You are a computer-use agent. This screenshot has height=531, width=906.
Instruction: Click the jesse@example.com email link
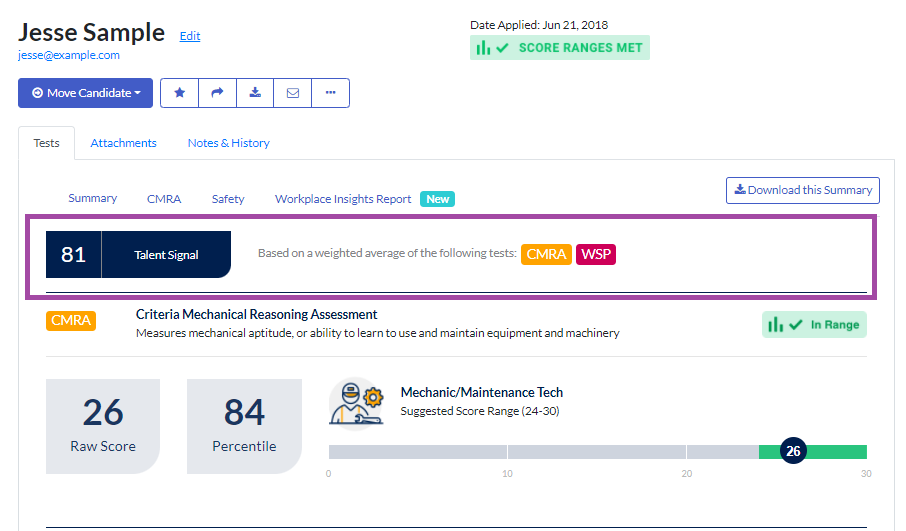[x=69, y=55]
